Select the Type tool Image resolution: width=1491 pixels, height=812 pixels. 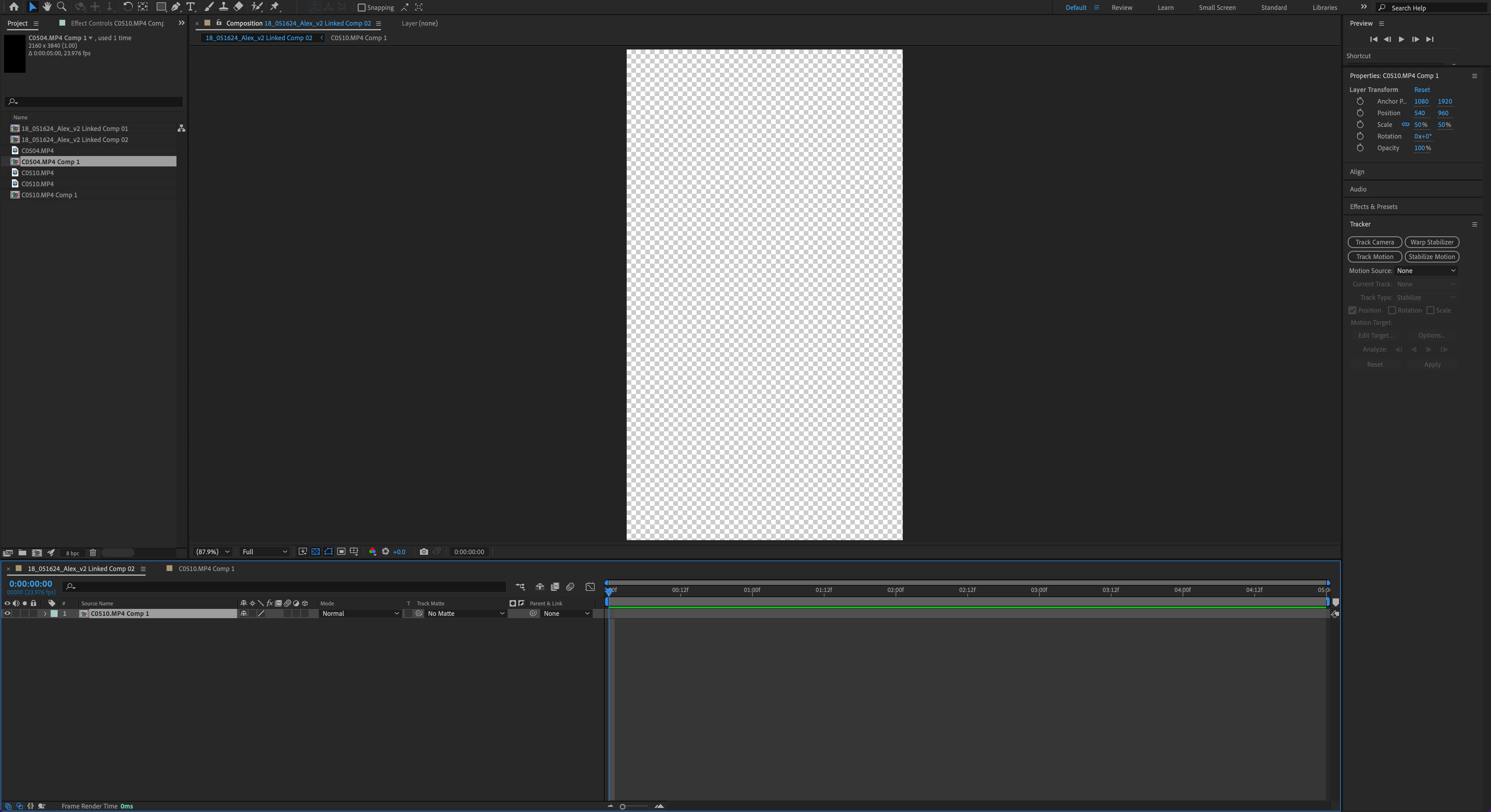[190, 7]
